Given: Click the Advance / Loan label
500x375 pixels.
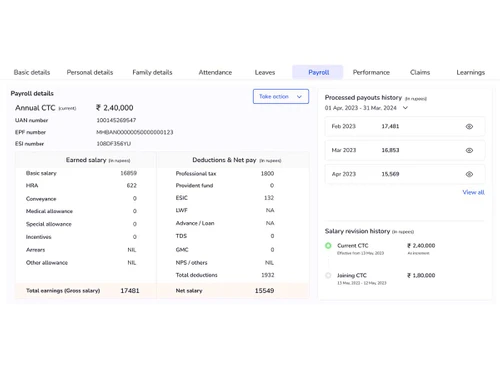Looking at the screenshot, I should click(x=195, y=223).
